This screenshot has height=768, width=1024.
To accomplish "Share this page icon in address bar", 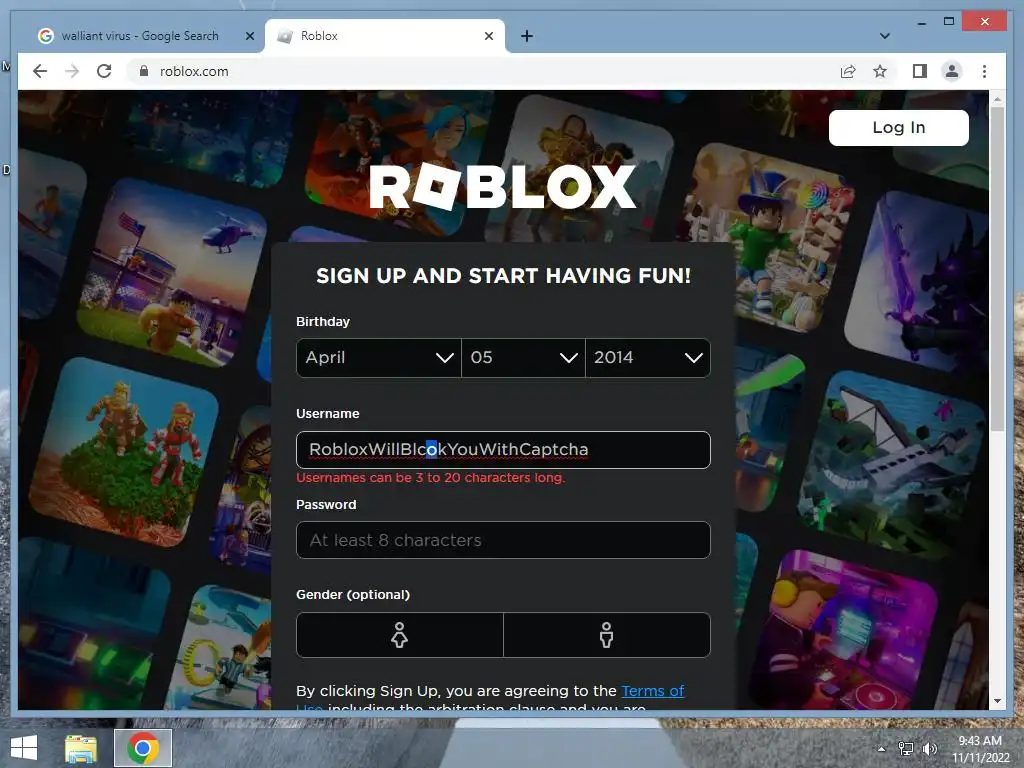I will tap(848, 71).
